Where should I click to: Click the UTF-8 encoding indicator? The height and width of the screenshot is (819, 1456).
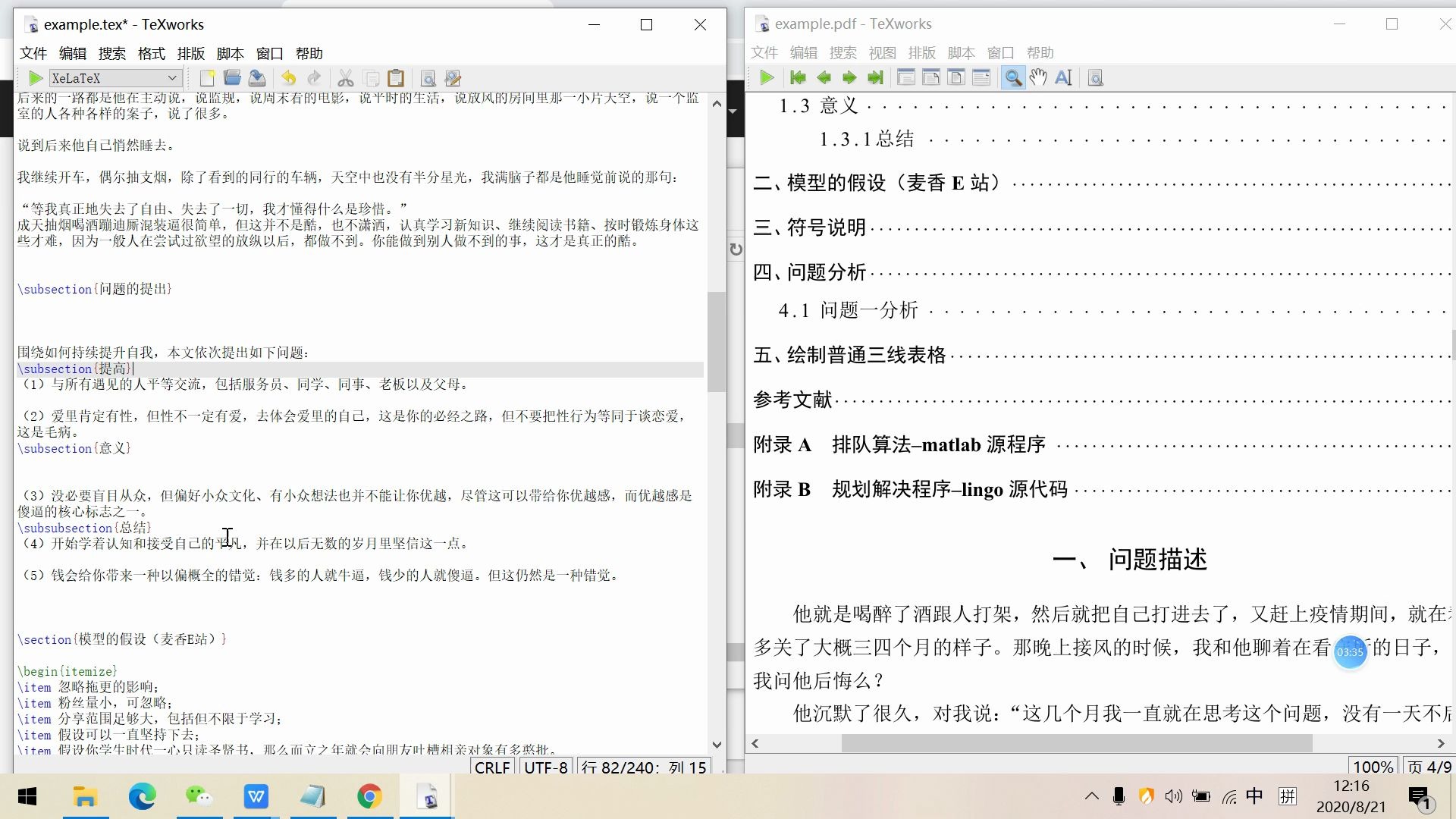[546, 767]
